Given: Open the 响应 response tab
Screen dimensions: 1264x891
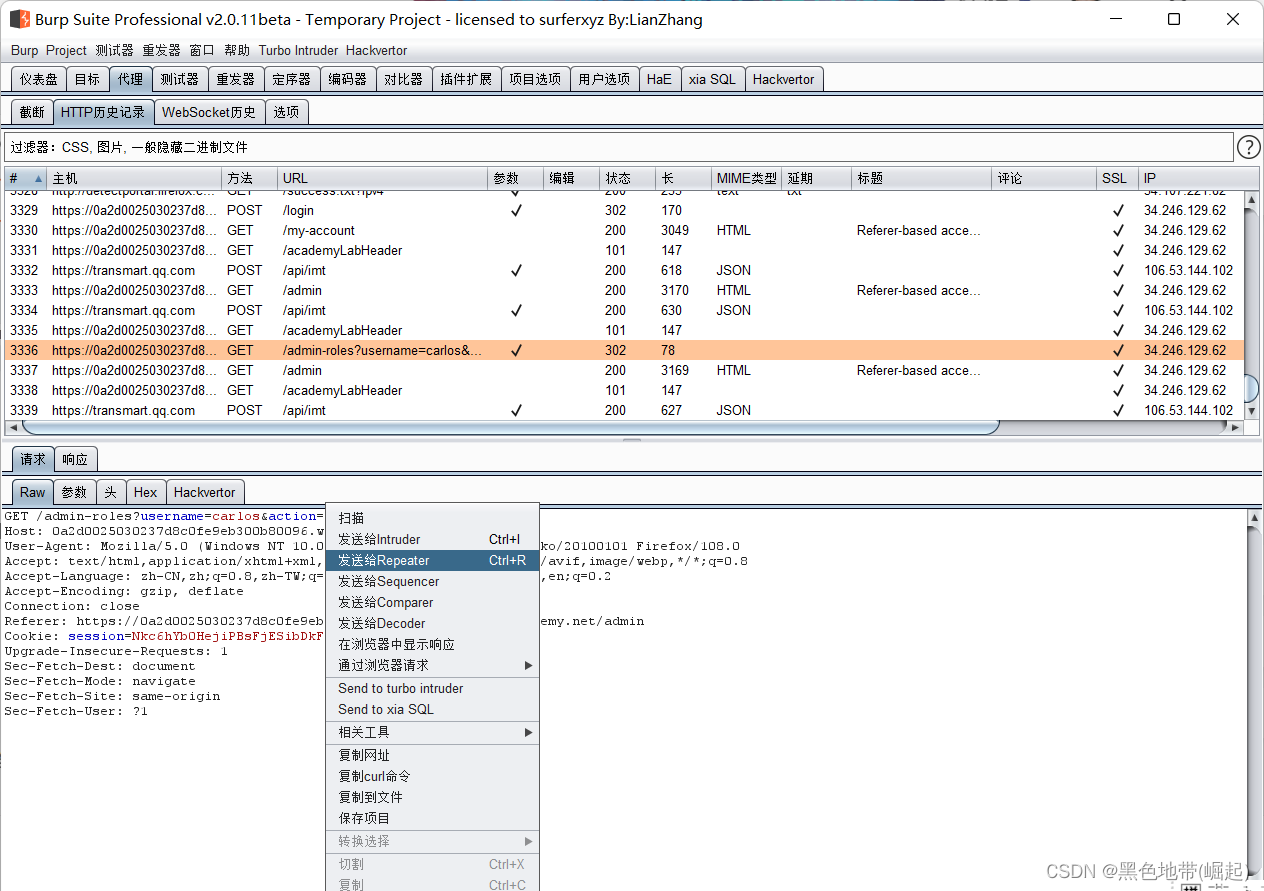Looking at the screenshot, I should coord(75,460).
